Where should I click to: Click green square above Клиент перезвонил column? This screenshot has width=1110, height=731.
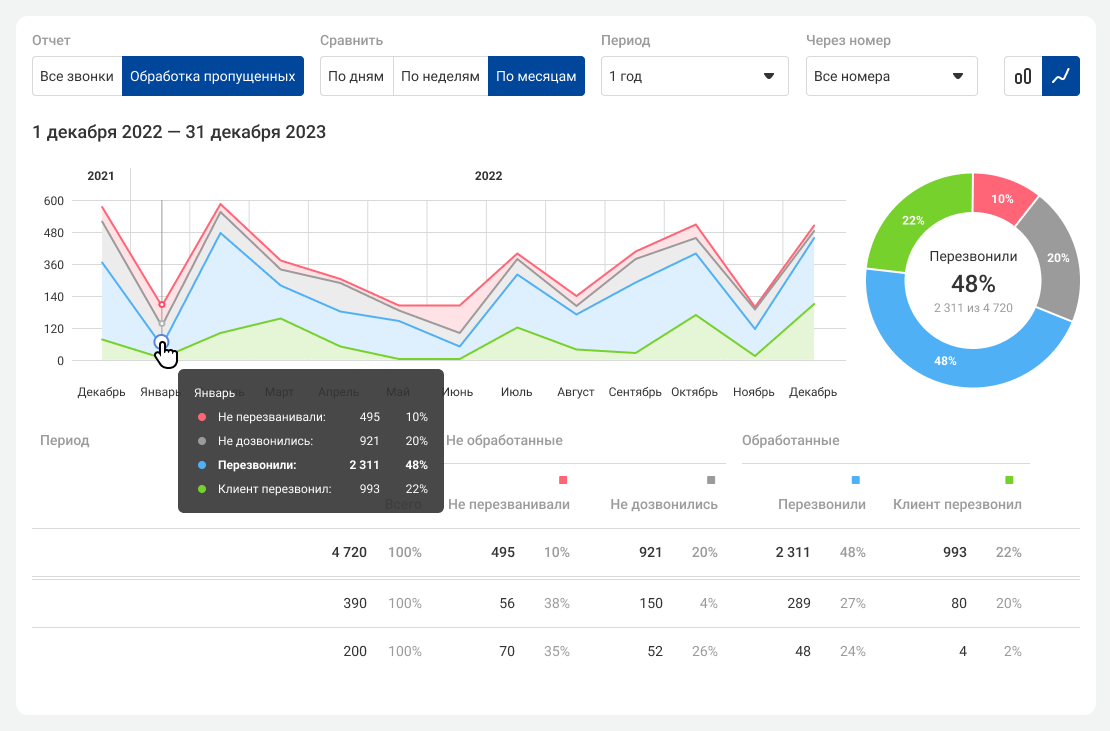pyautogui.click(x=1009, y=481)
